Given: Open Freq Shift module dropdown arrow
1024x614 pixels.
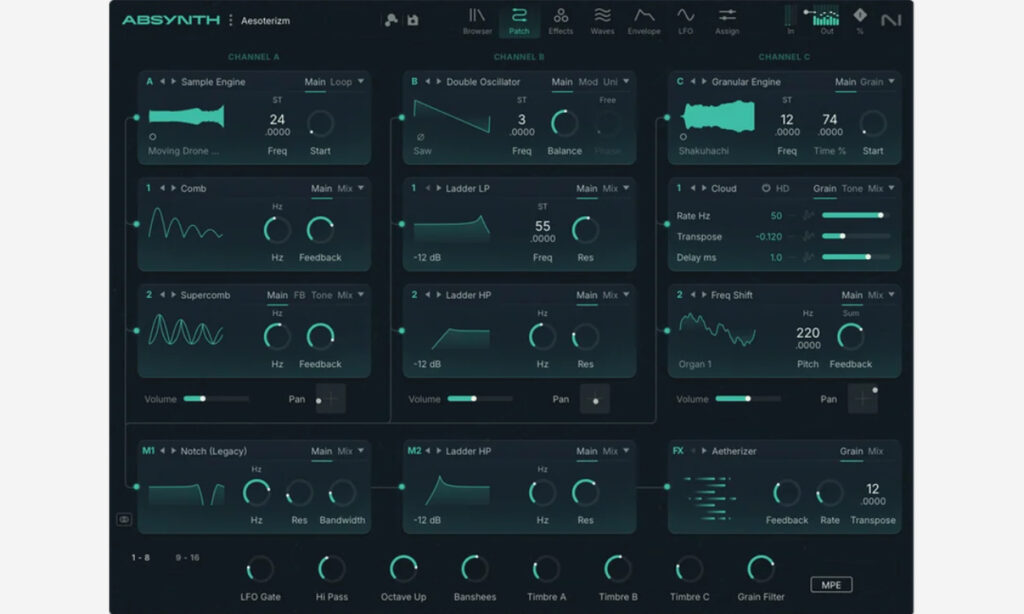Looking at the screenshot, I should pyautogui.click(x=891, y=295).
